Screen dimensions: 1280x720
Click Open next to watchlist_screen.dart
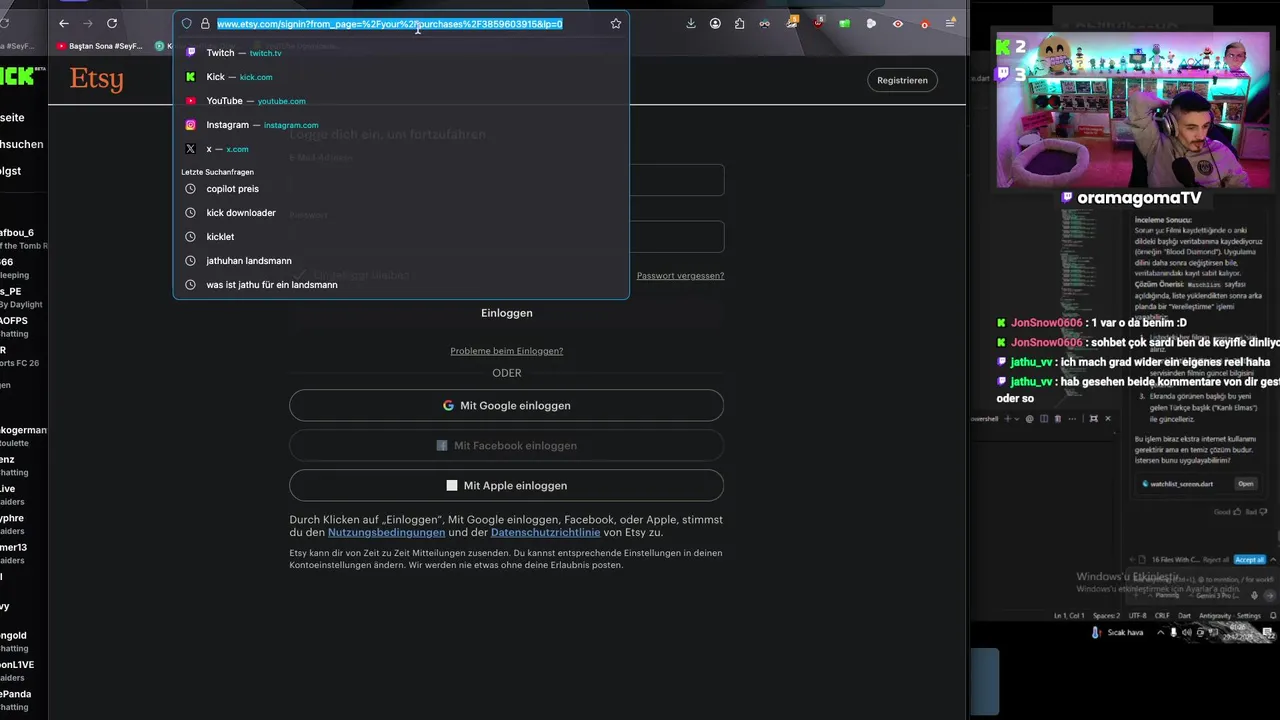[1246, 484]
